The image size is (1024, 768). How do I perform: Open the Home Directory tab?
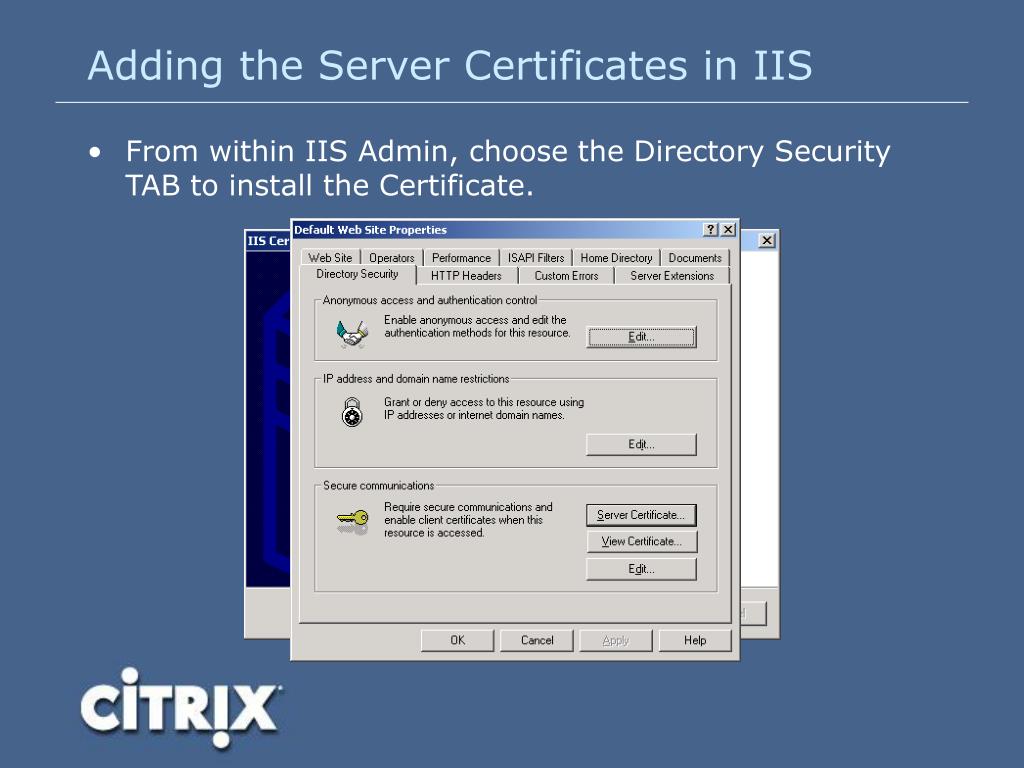coord(616,258)
